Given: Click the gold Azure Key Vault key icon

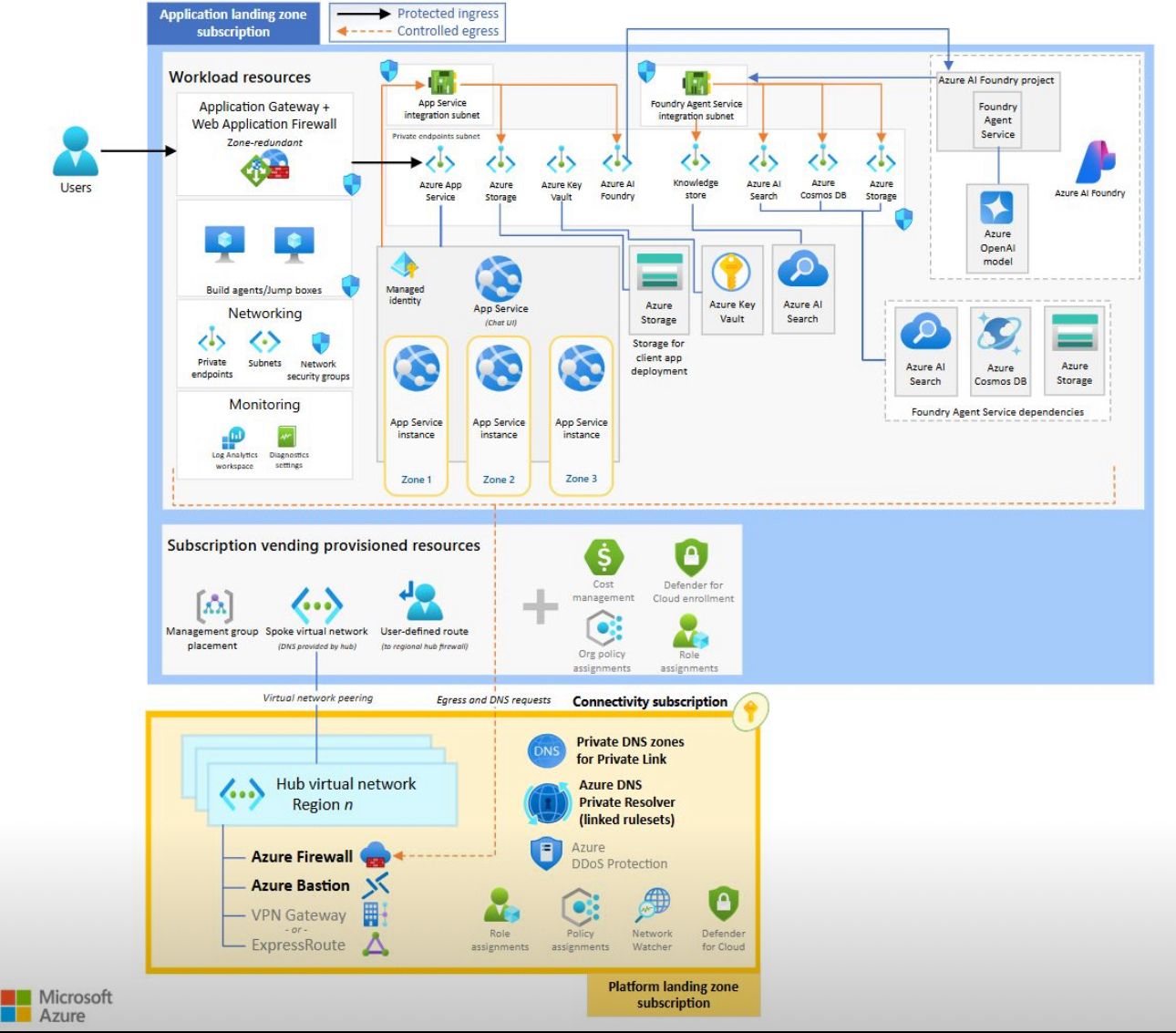Looking at the screenshot, I should tap(731, 272).
